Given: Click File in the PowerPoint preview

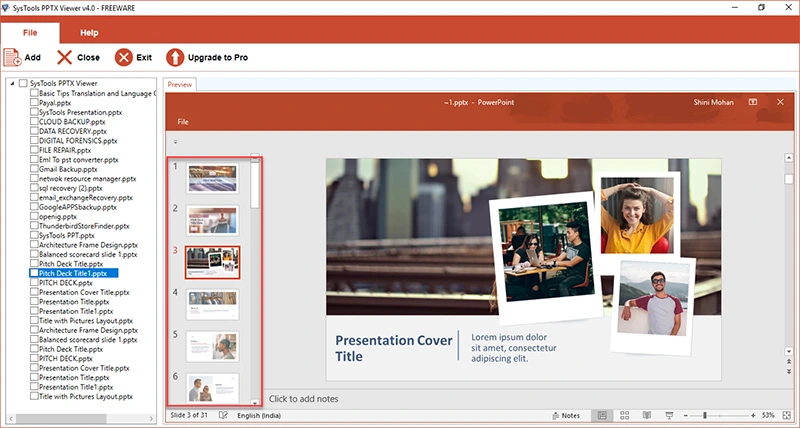Looking at the screenshot, I should click(183, 121).
